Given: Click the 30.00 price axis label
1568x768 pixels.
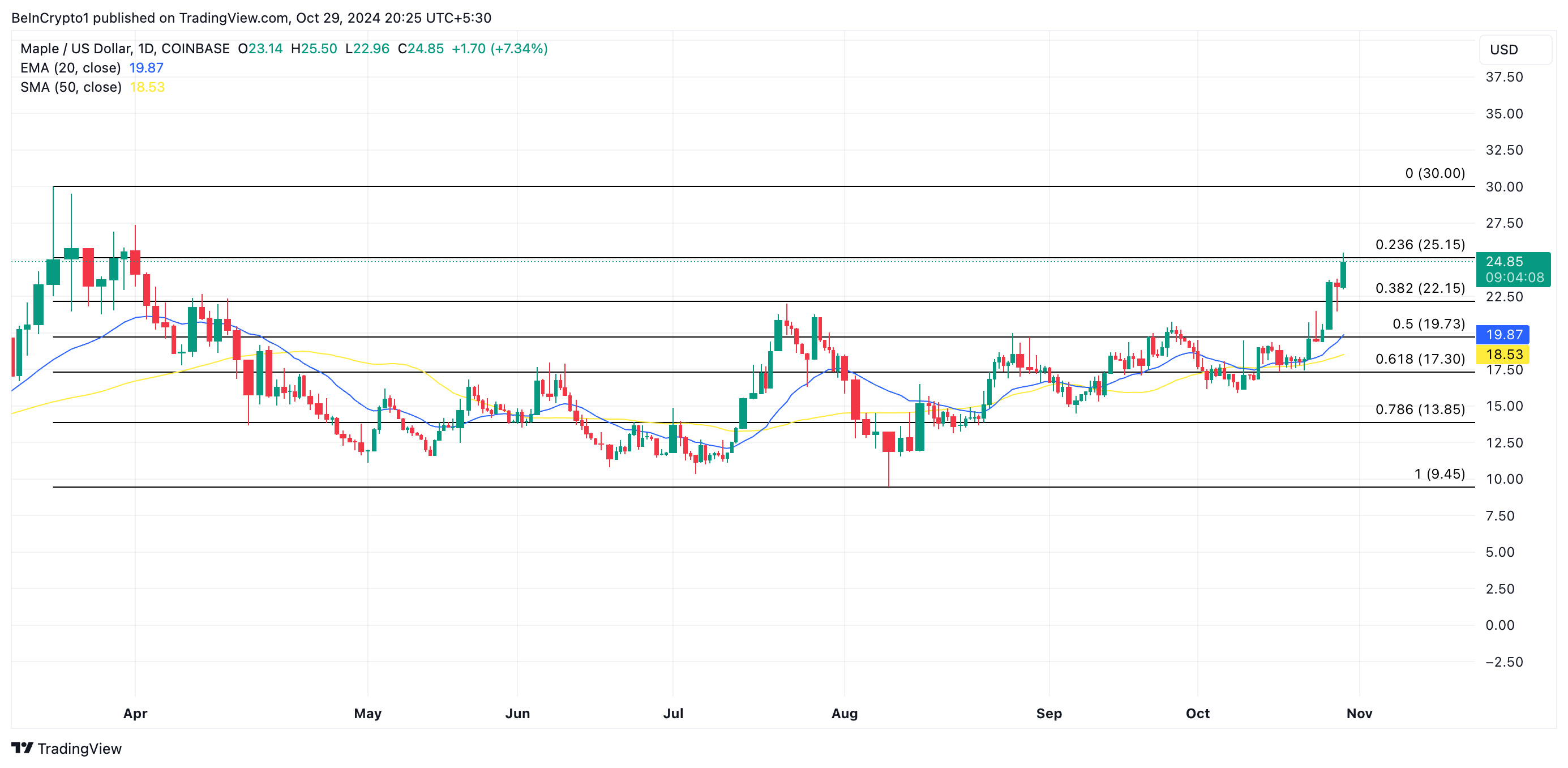Looking at the screenshot, I should pyautogui.click(x=1503, y=187).
